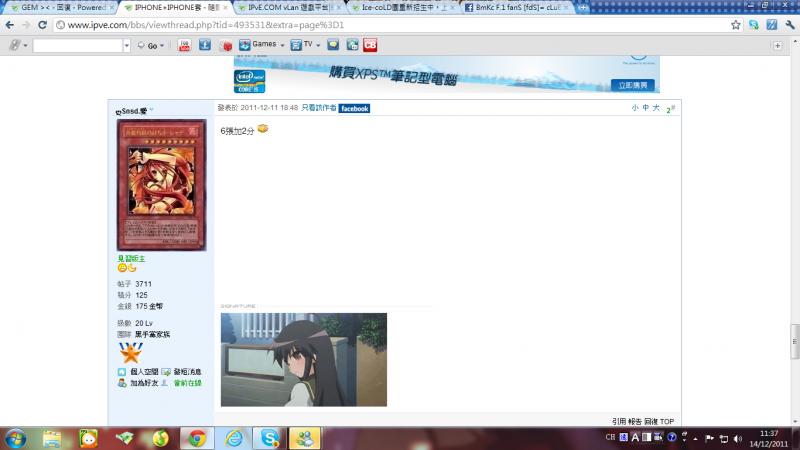This screenshot has height=450, width=800.
Task: Open the Chrome wrench settings menu
Action: (x=790, y=25)
